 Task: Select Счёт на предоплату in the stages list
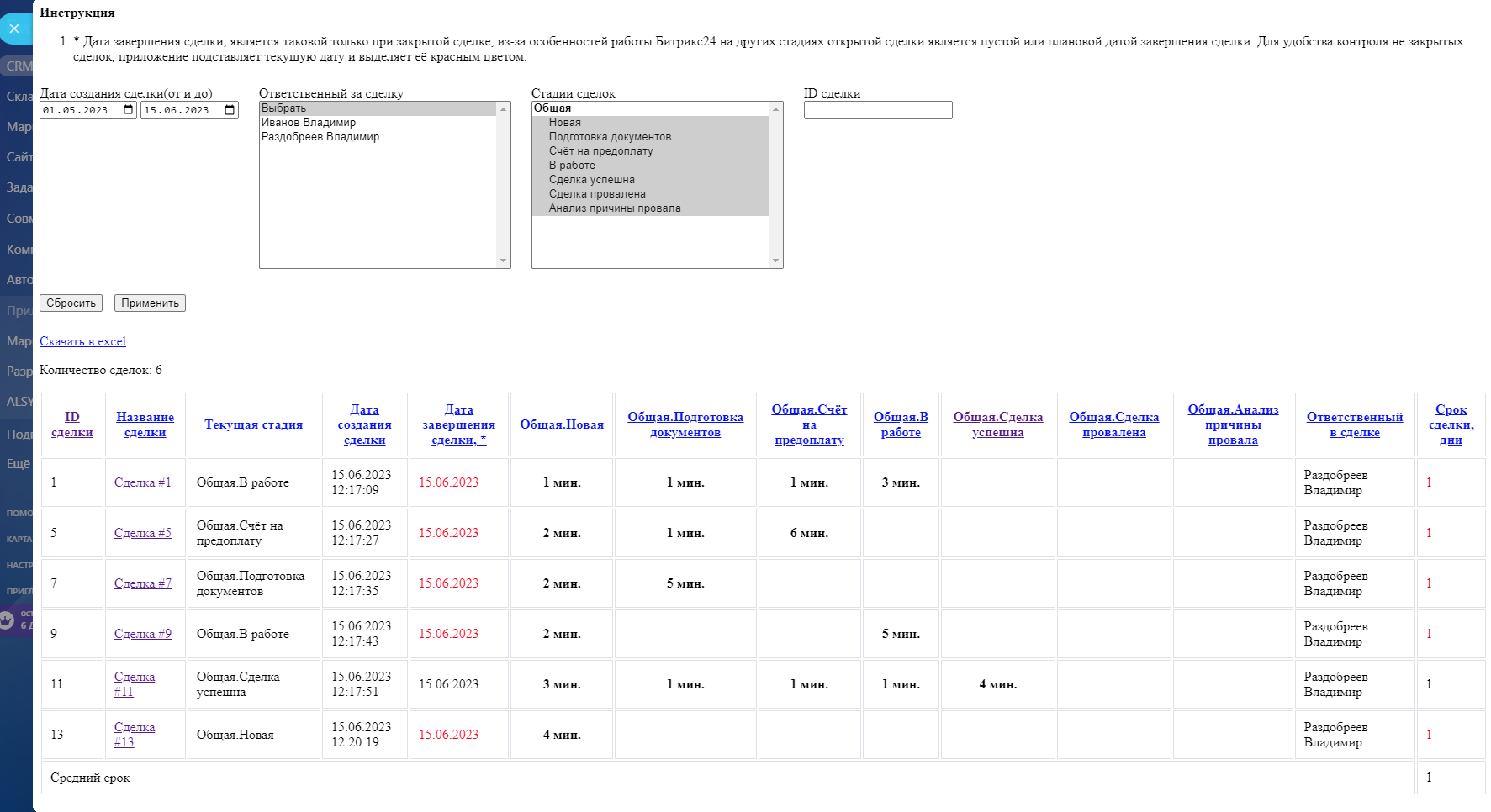coord(650,151)
